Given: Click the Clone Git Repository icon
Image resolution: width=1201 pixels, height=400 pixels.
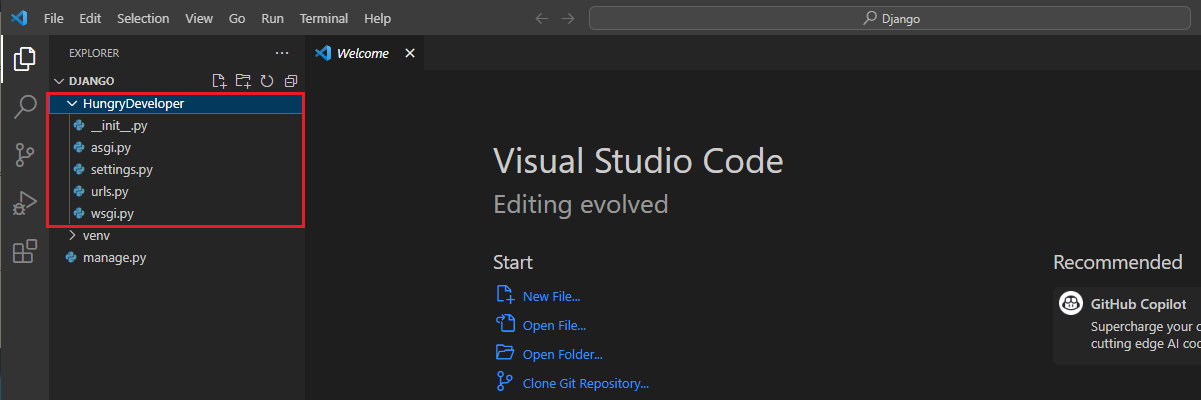Looking at the screenshot, I should click(505, 382).
